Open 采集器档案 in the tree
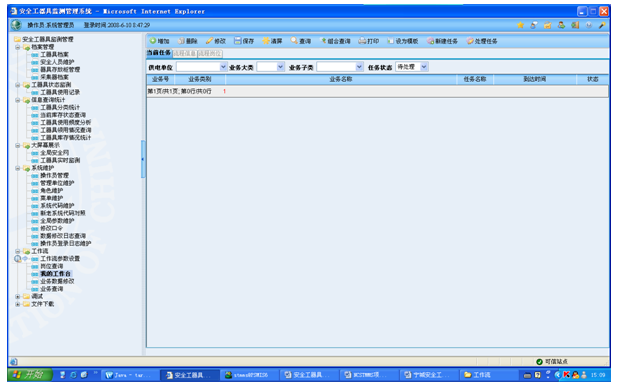The image size is (617, 385). coord(54,77)
